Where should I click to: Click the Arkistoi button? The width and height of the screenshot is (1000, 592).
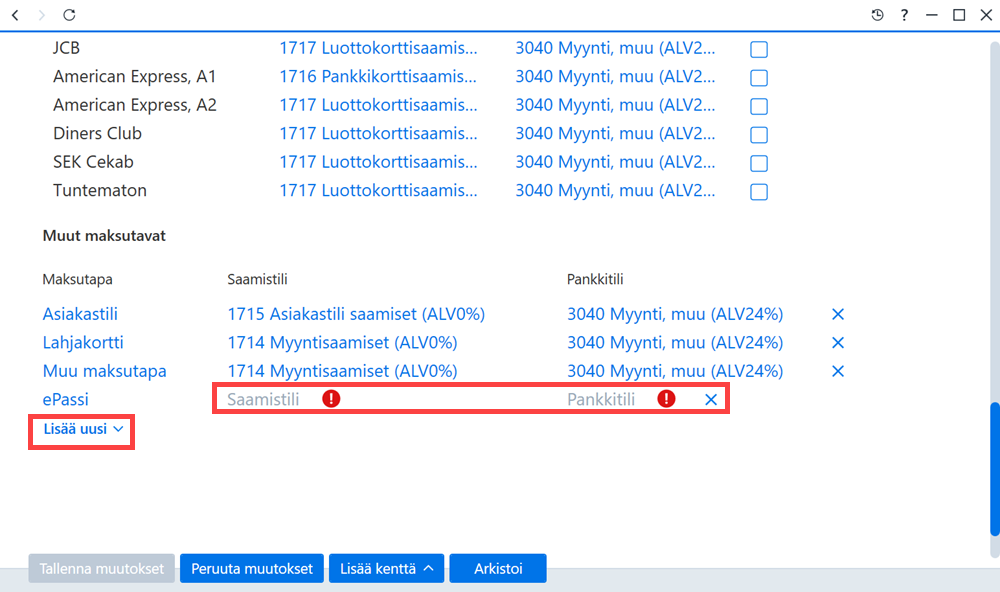tap(498, 568)
